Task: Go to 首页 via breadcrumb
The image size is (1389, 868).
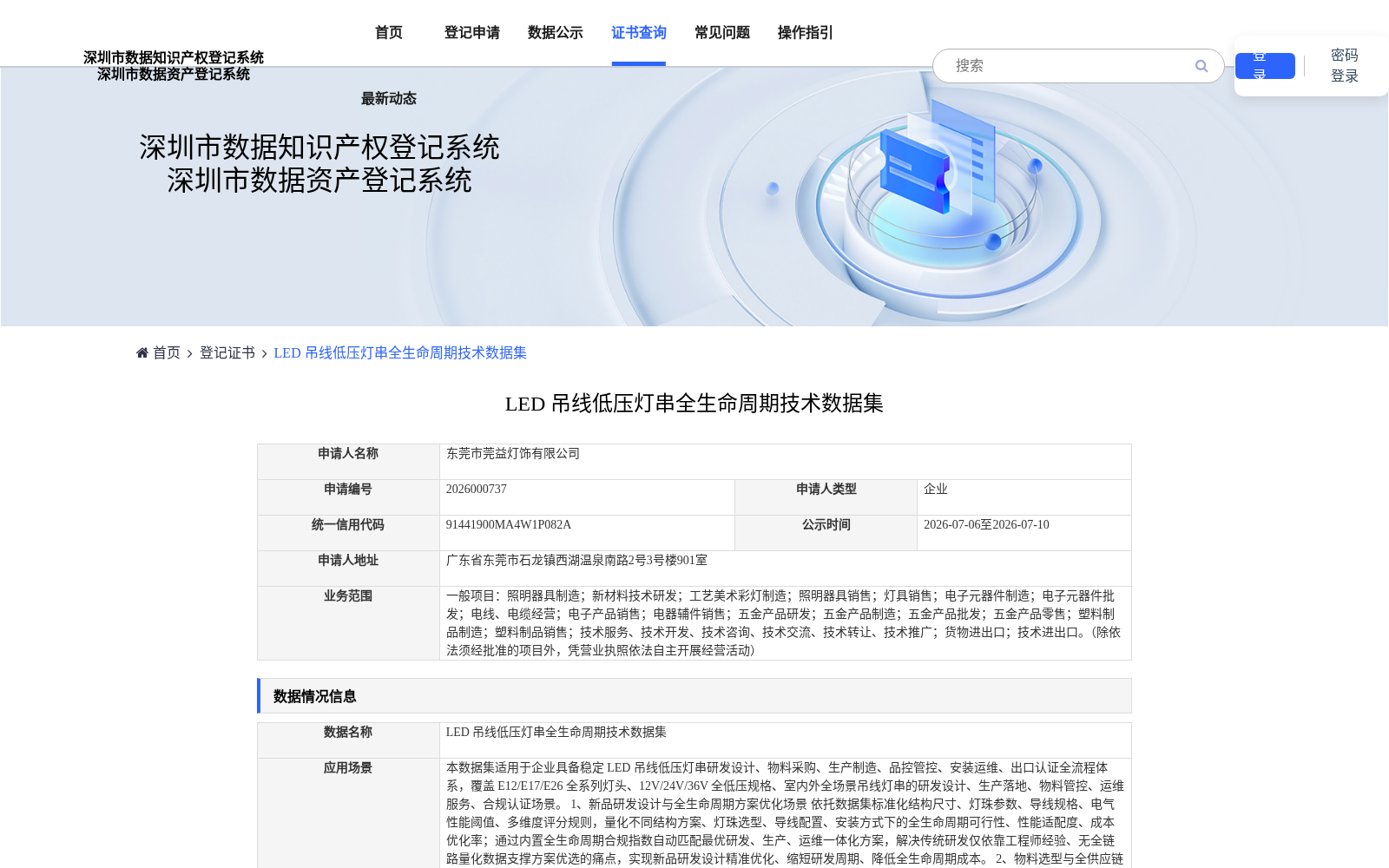Action: coord(167,352)
